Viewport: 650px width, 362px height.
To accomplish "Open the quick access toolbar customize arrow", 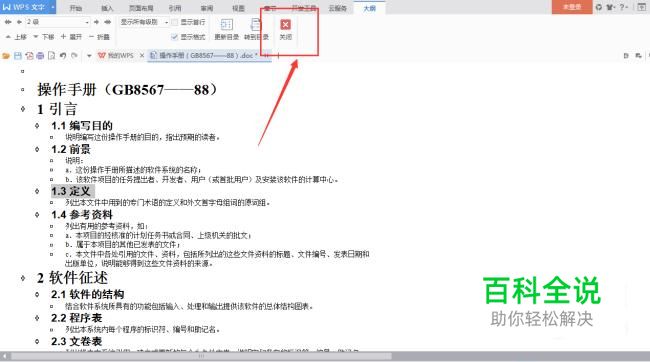I will tap(89, 56).
